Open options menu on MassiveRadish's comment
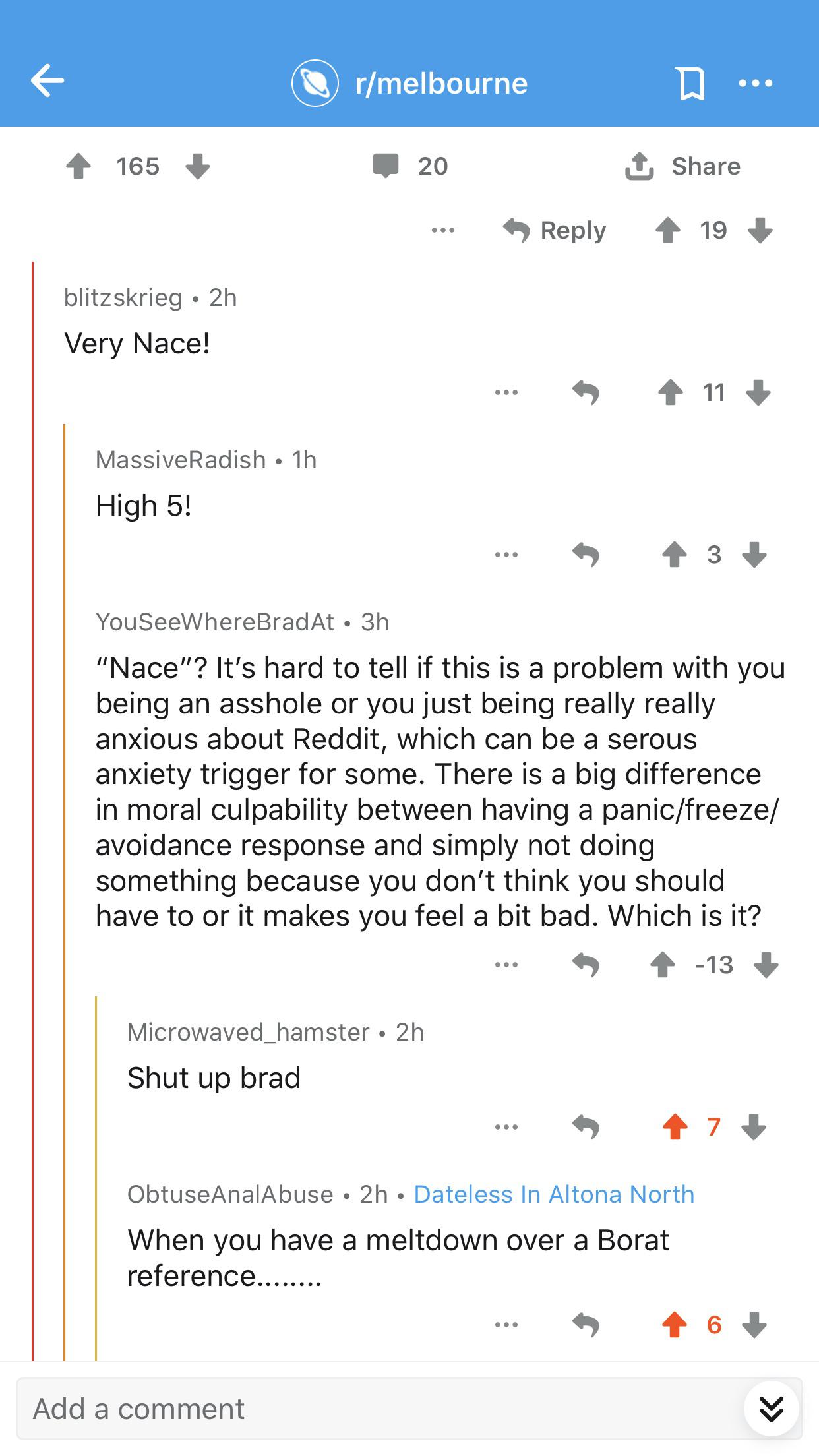This screenshot has width=819, height=1456. (x=505, y=555)
